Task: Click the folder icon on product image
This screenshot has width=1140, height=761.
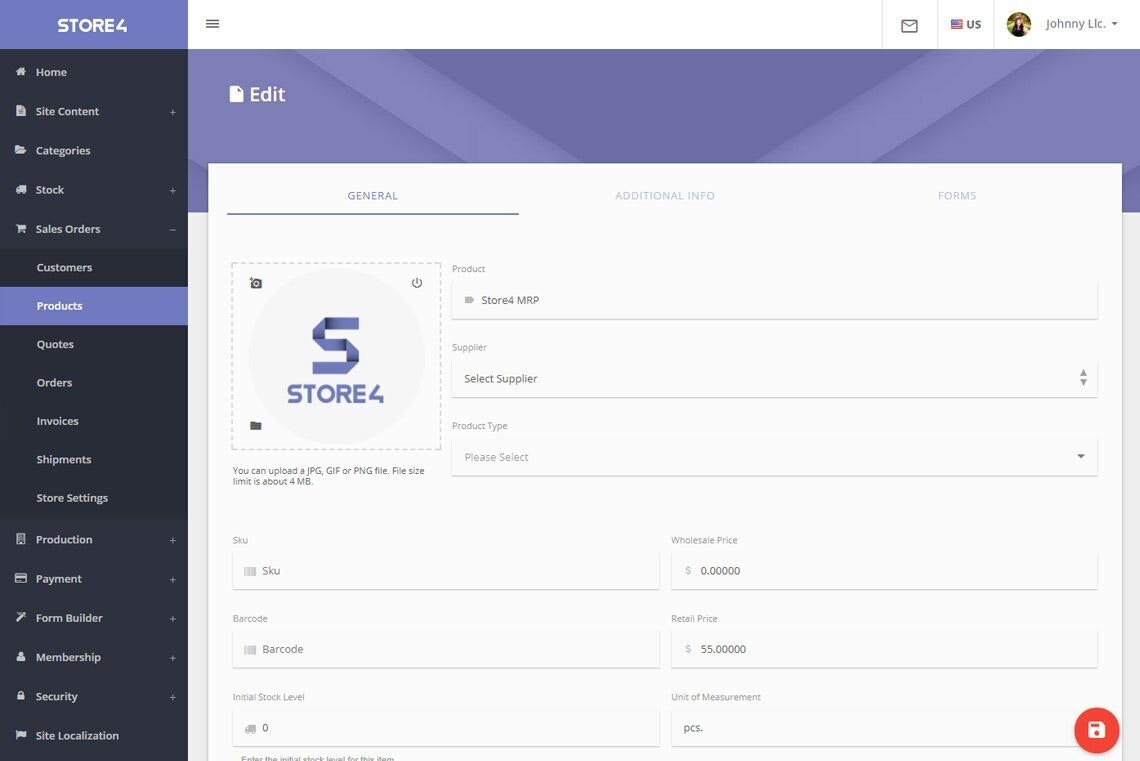Action: point(256,426)
